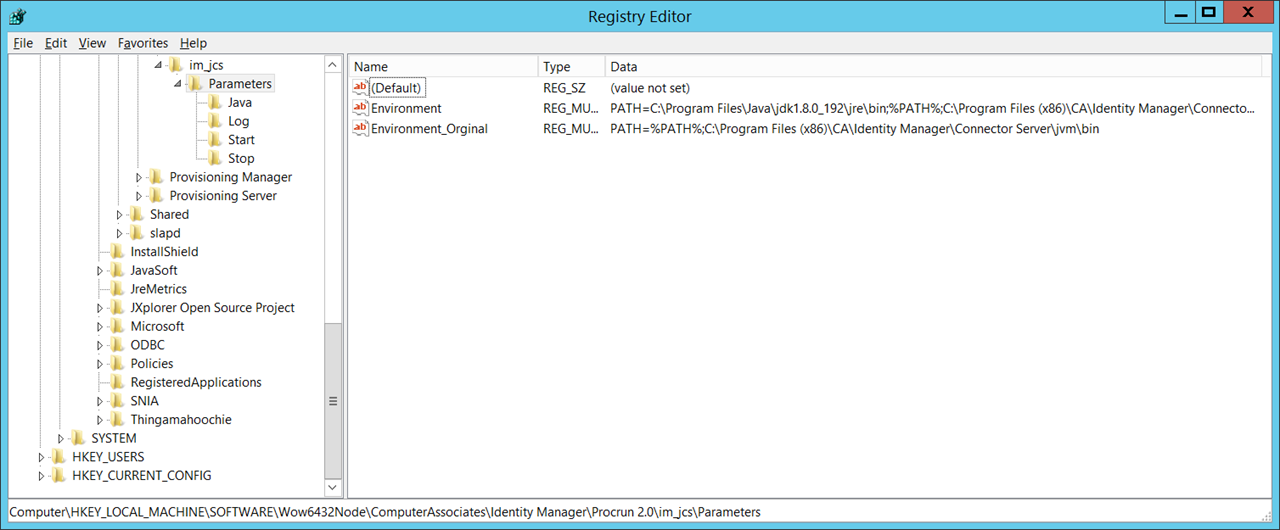Click the JXplorer Open Source Project folder icon
This screenshot has height=530, width=1280.
[117, 308]
